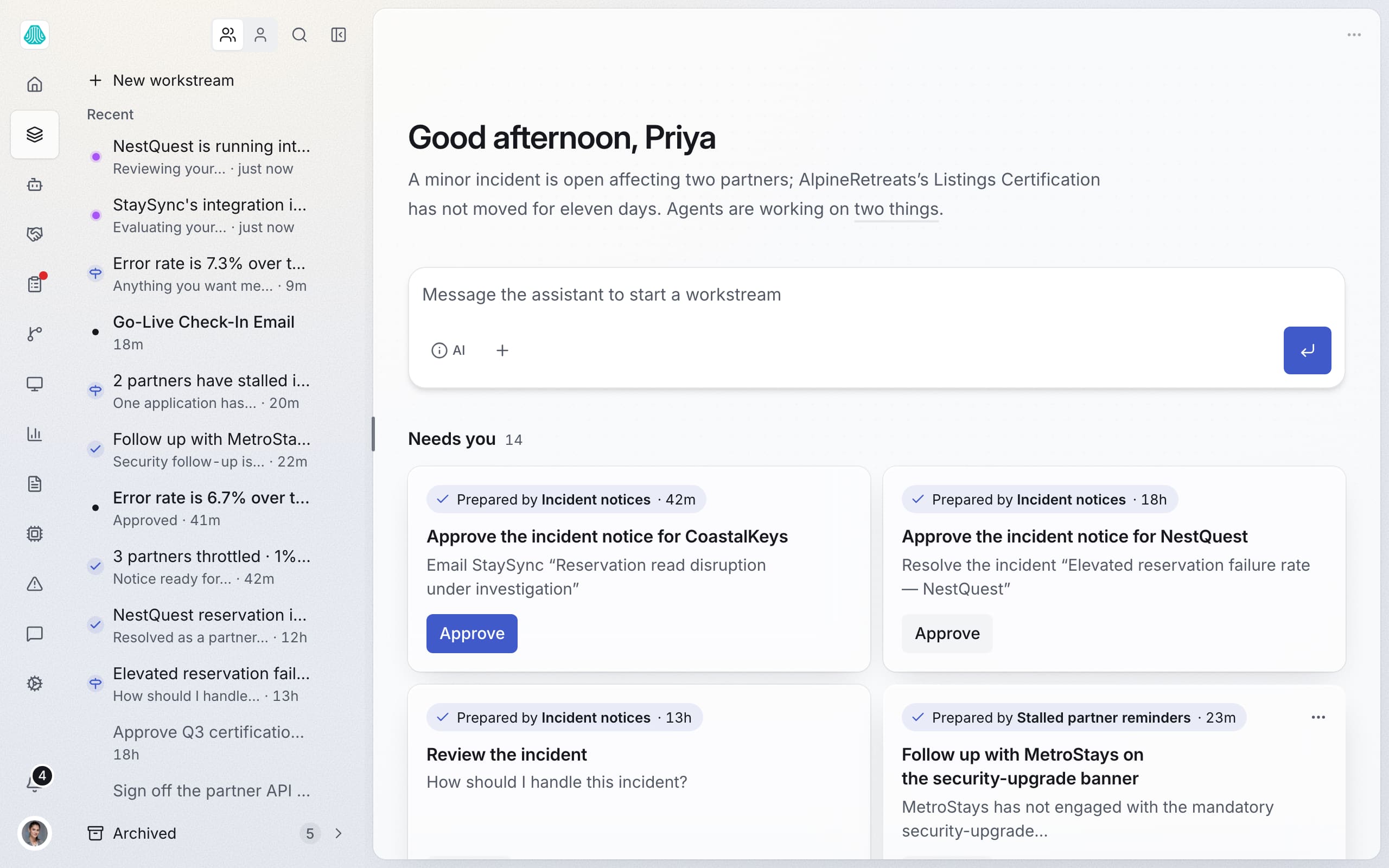Open the MetroStays card three-dot menu
1389x868 pixels.
pyautogui.click(x=1318, y=717)
